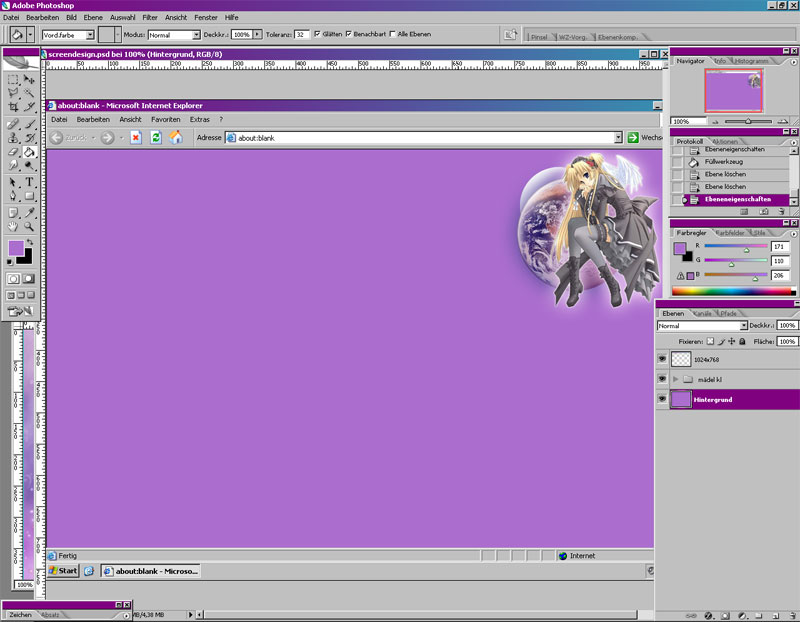Open the Farbregler panel options menu

click(x=793, y=234)
